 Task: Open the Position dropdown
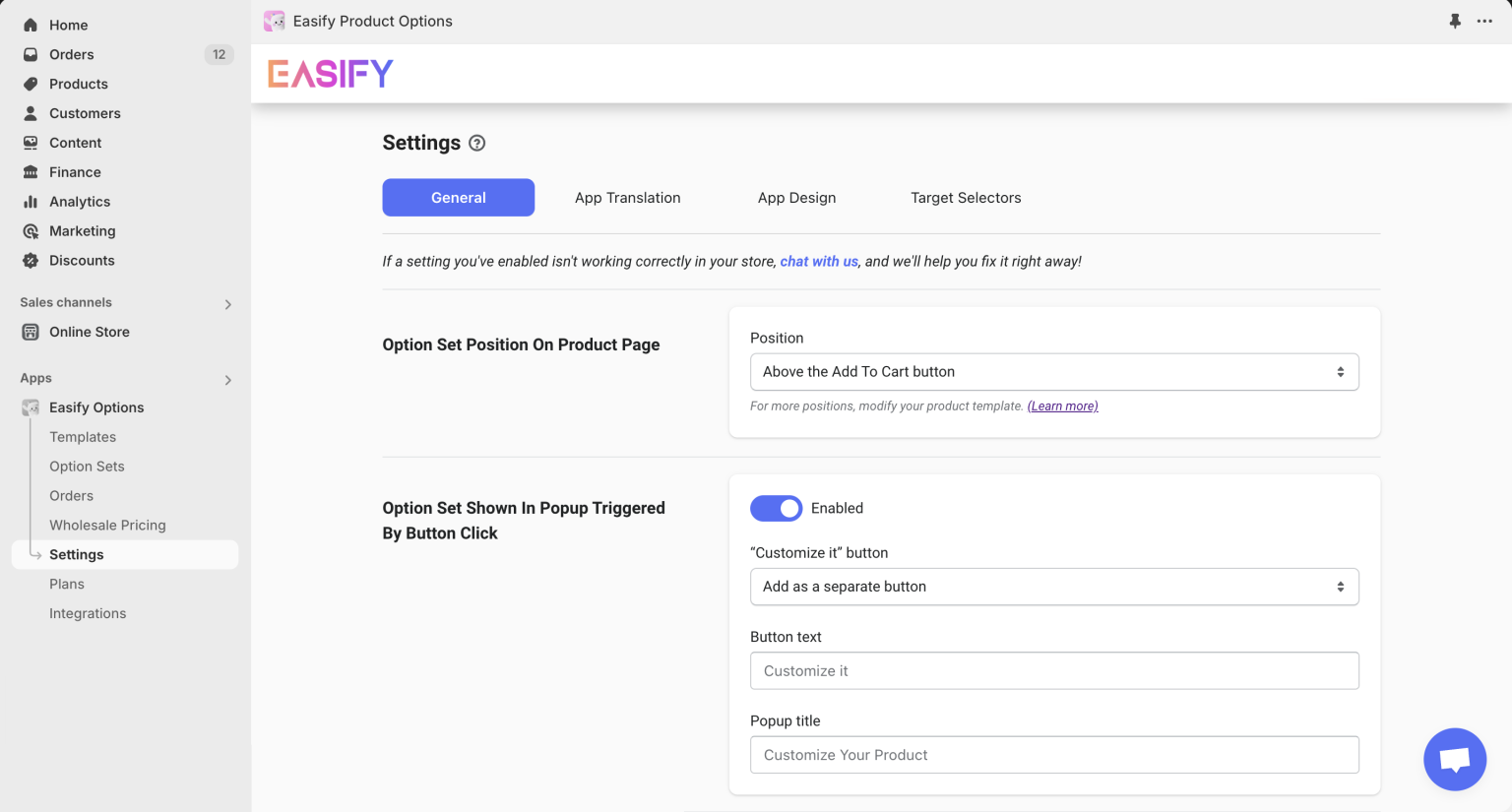pos(1054,372)
